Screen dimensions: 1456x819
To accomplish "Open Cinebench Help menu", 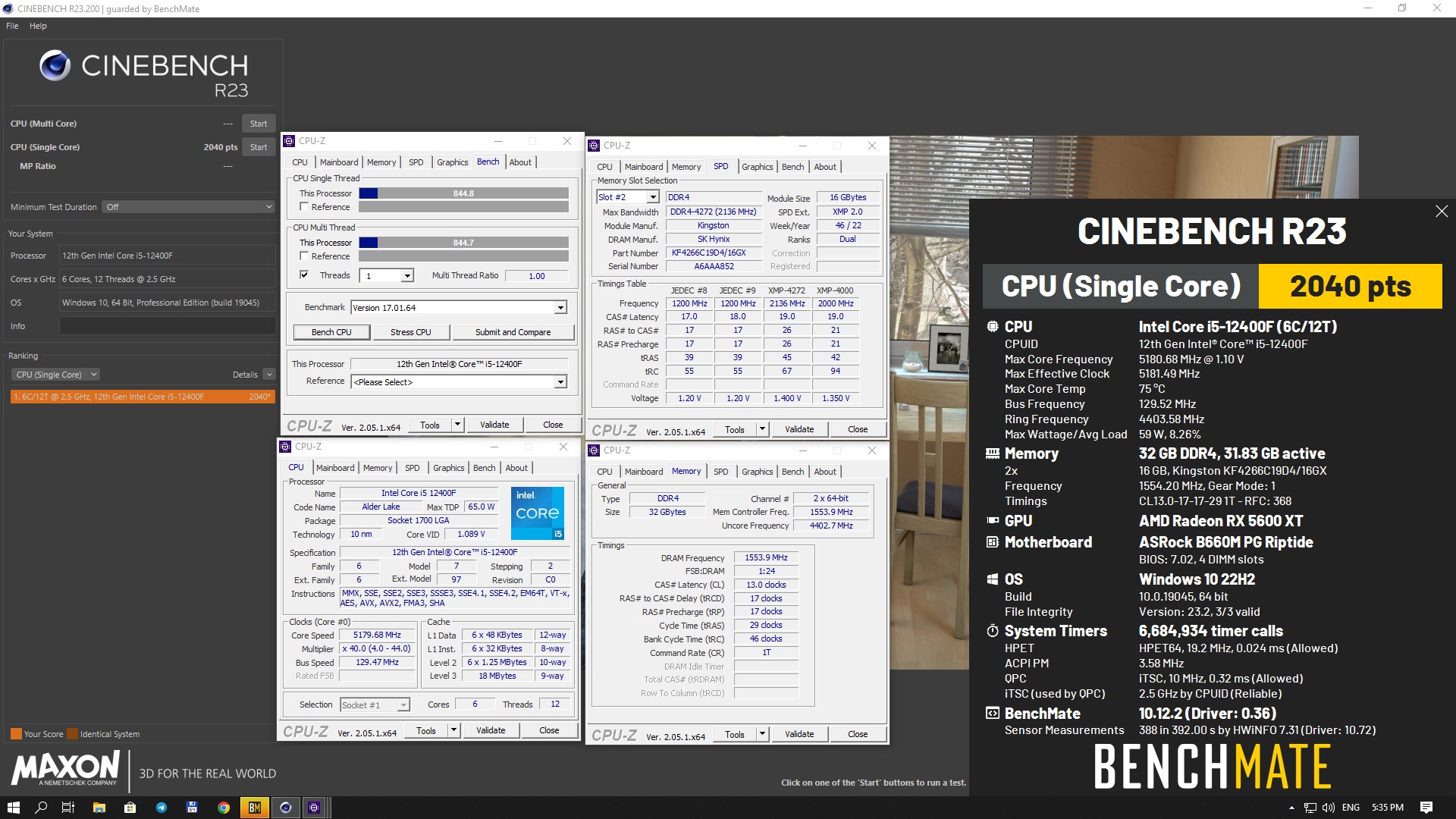I will point(38,26).
